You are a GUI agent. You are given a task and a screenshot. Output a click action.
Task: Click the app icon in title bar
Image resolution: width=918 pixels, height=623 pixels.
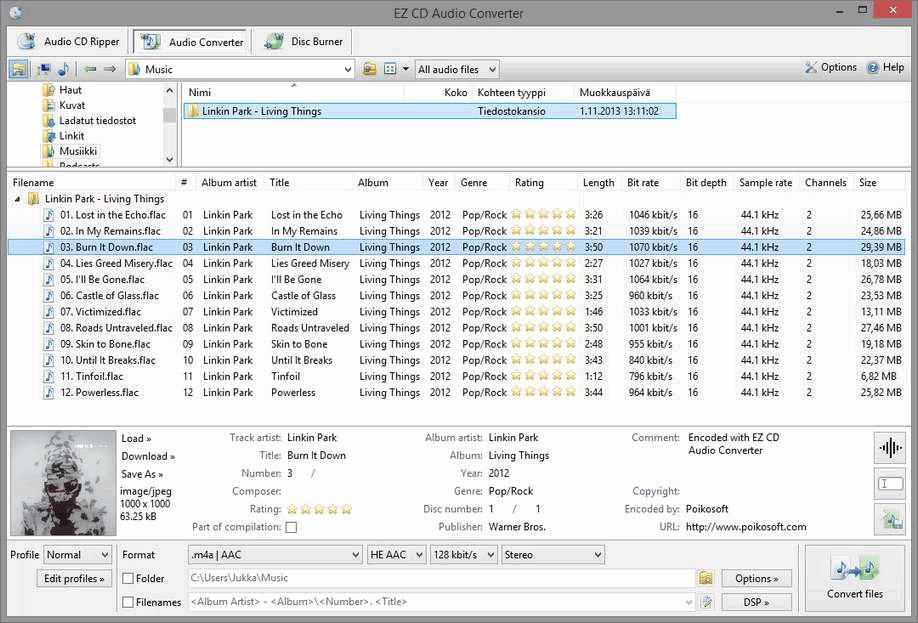16,12
